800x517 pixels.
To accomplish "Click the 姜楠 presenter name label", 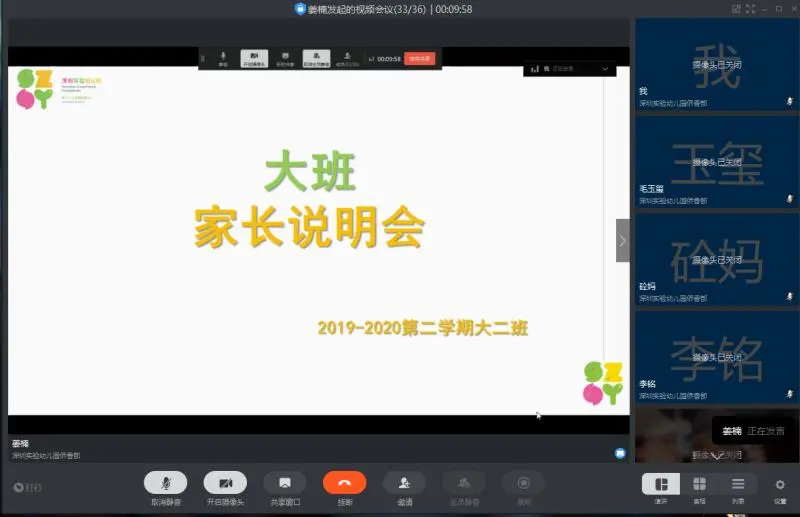I will coord(20,444).
